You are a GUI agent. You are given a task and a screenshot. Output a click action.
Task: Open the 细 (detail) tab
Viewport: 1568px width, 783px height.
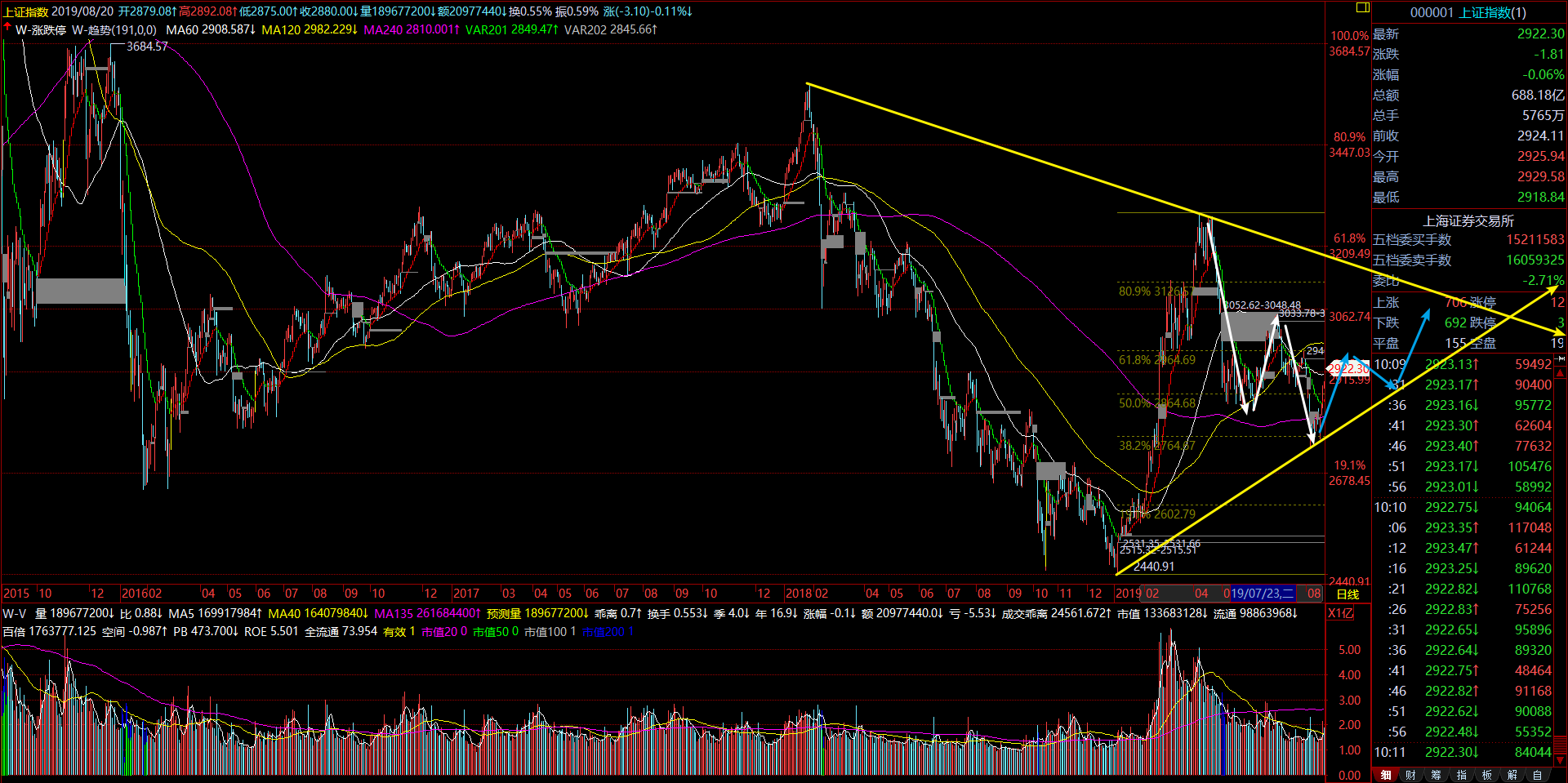1385,775
